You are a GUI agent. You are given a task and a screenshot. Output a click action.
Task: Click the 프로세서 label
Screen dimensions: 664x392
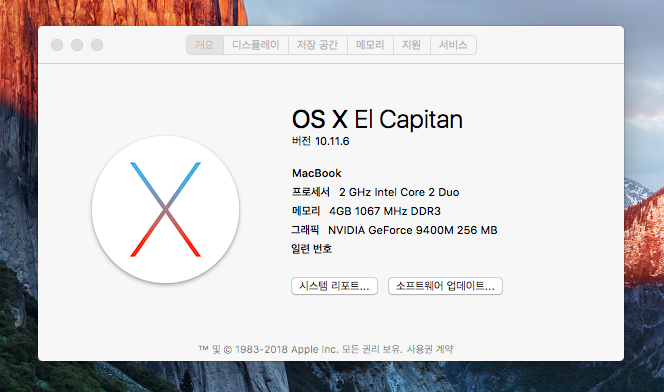tap(311, 192)
